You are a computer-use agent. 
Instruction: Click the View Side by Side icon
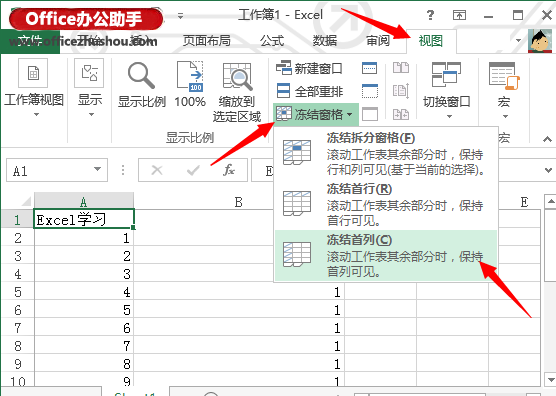tap(401, 68)
